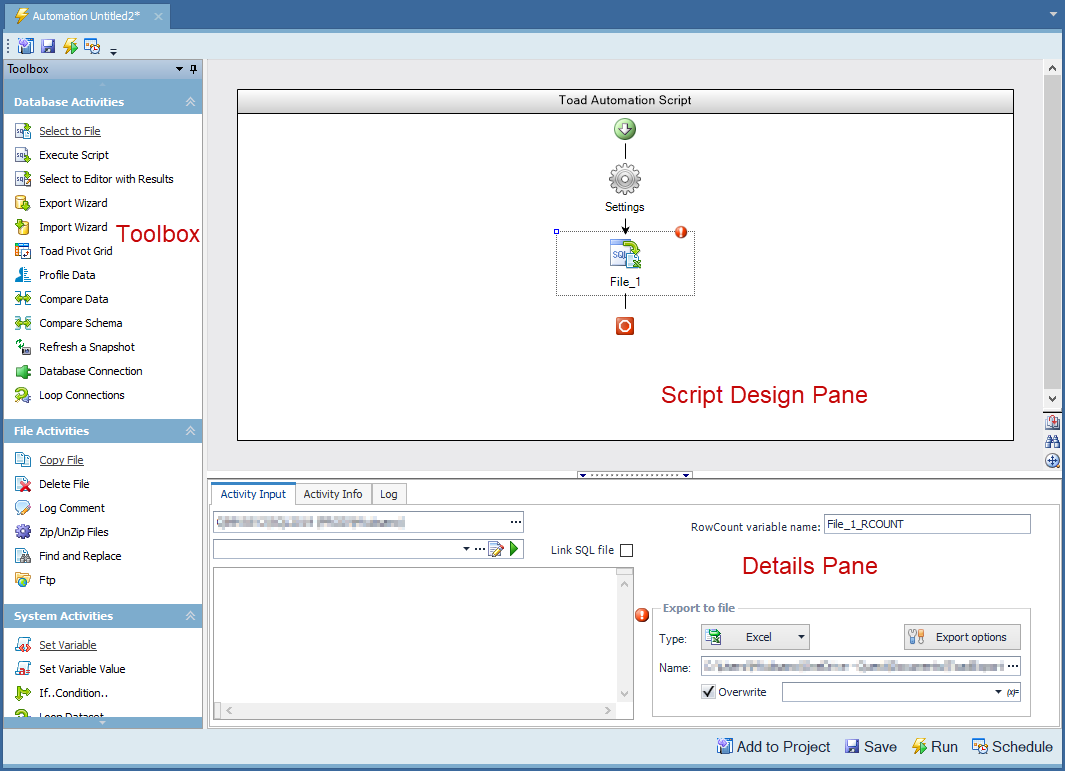Click the Toad Pivot Grid activity icon
The width and height of the screenshot is (1065, 771).
pos(23,251)
